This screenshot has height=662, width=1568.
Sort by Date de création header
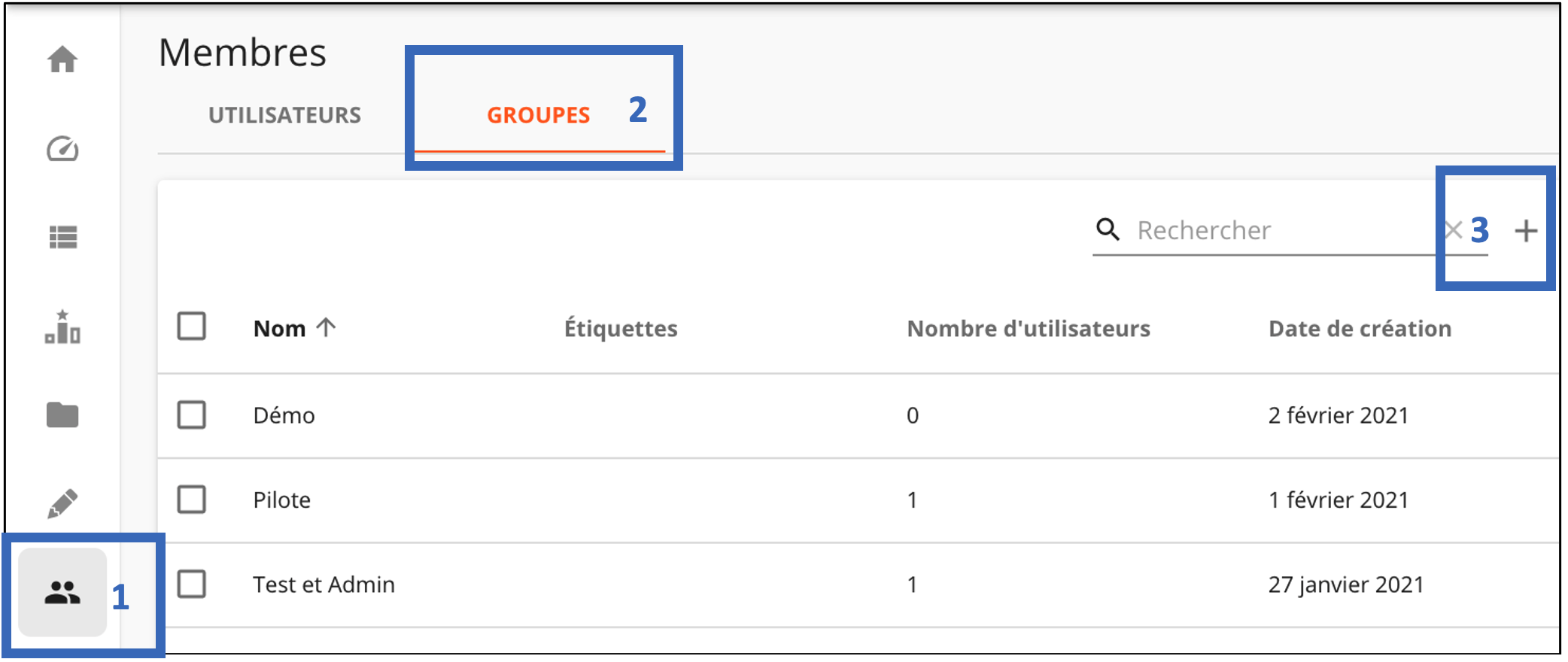[x=1360, y=329]
